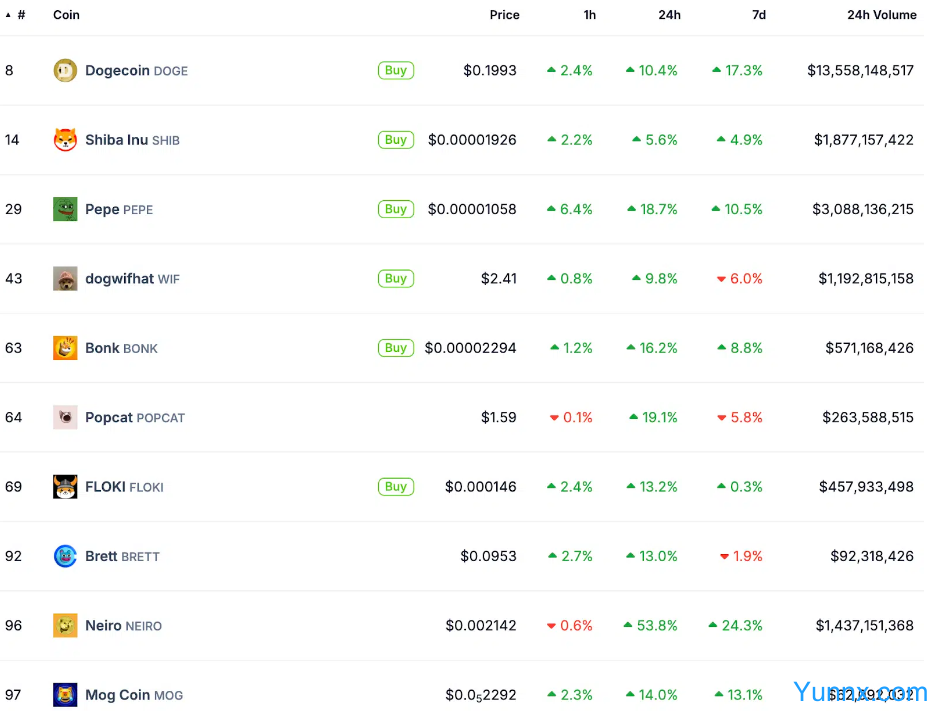
Task: Select Neiro price $0.002142
Action: tap(481, 625)
